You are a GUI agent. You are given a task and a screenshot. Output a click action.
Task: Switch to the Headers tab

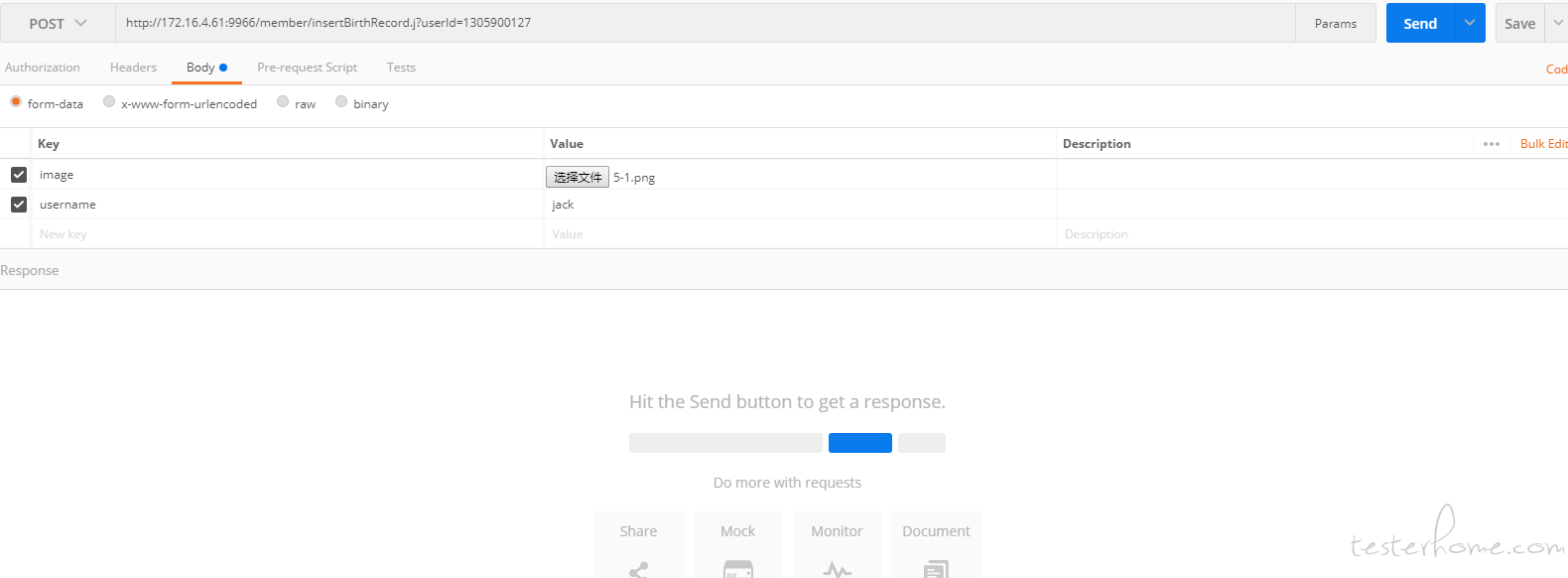click(x=133, y=68)
